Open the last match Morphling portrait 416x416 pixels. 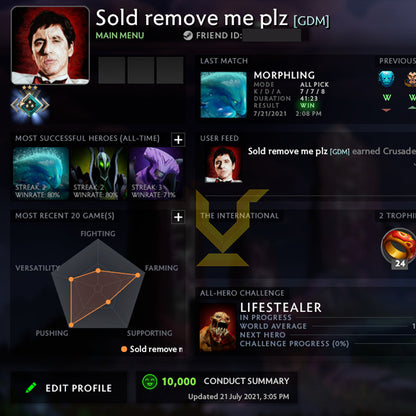coord(224,95)
